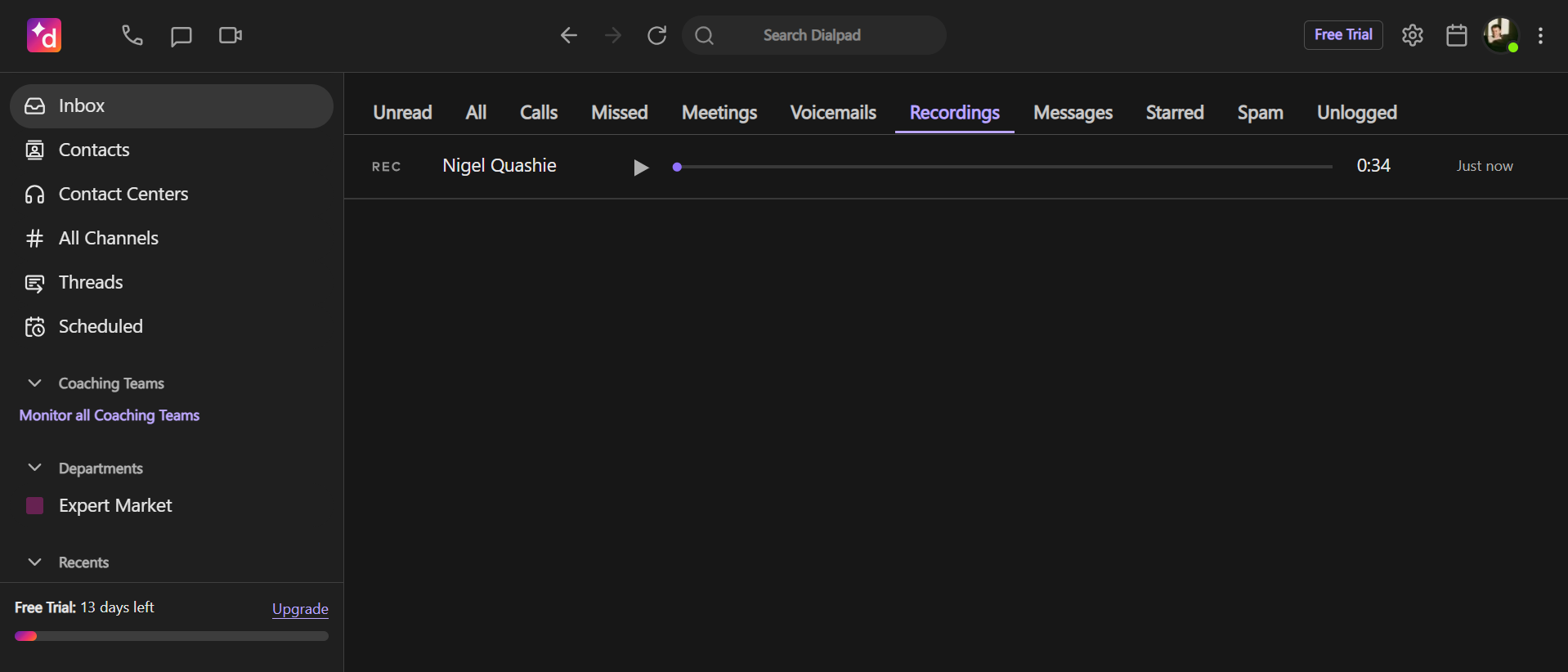Open the three-dot more options menu
This screenshot has height=672, width=1568.
tap(1541, 35)
